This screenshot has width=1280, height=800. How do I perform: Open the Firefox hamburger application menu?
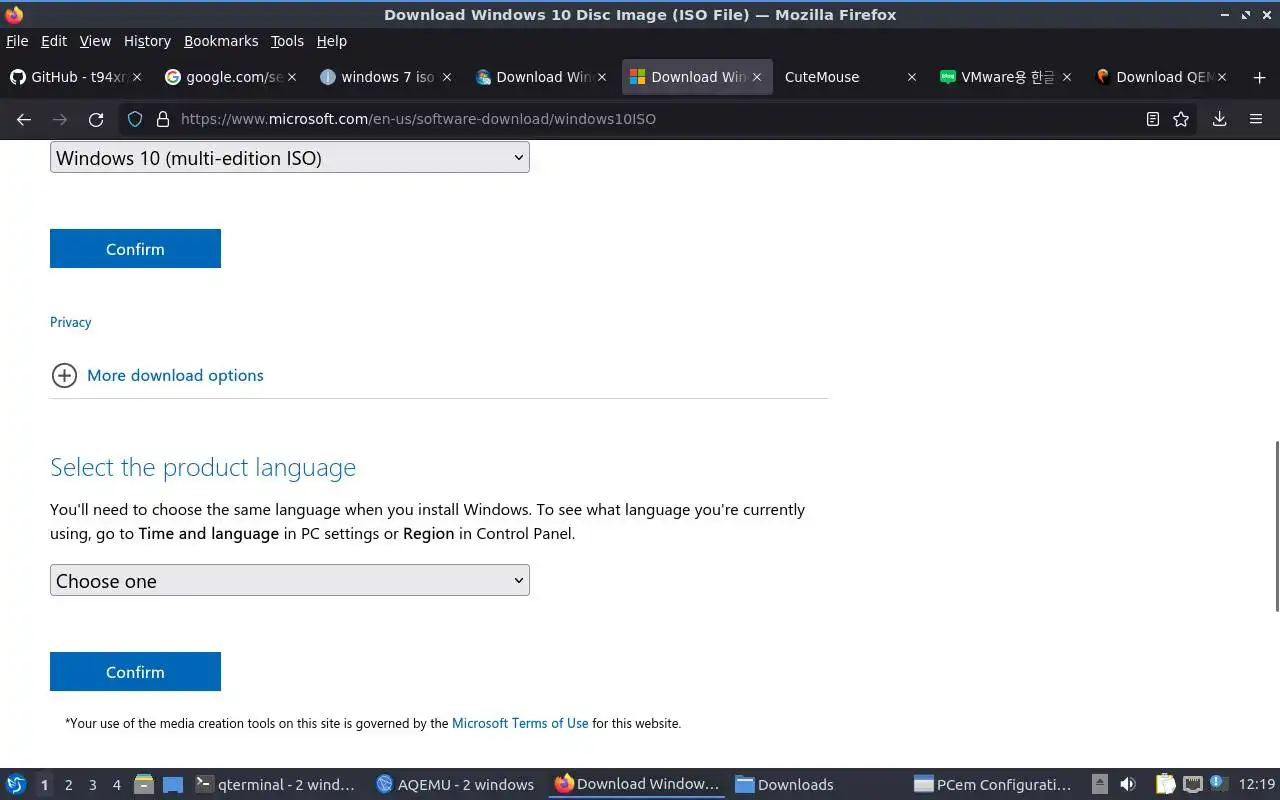click(1256, 119)
